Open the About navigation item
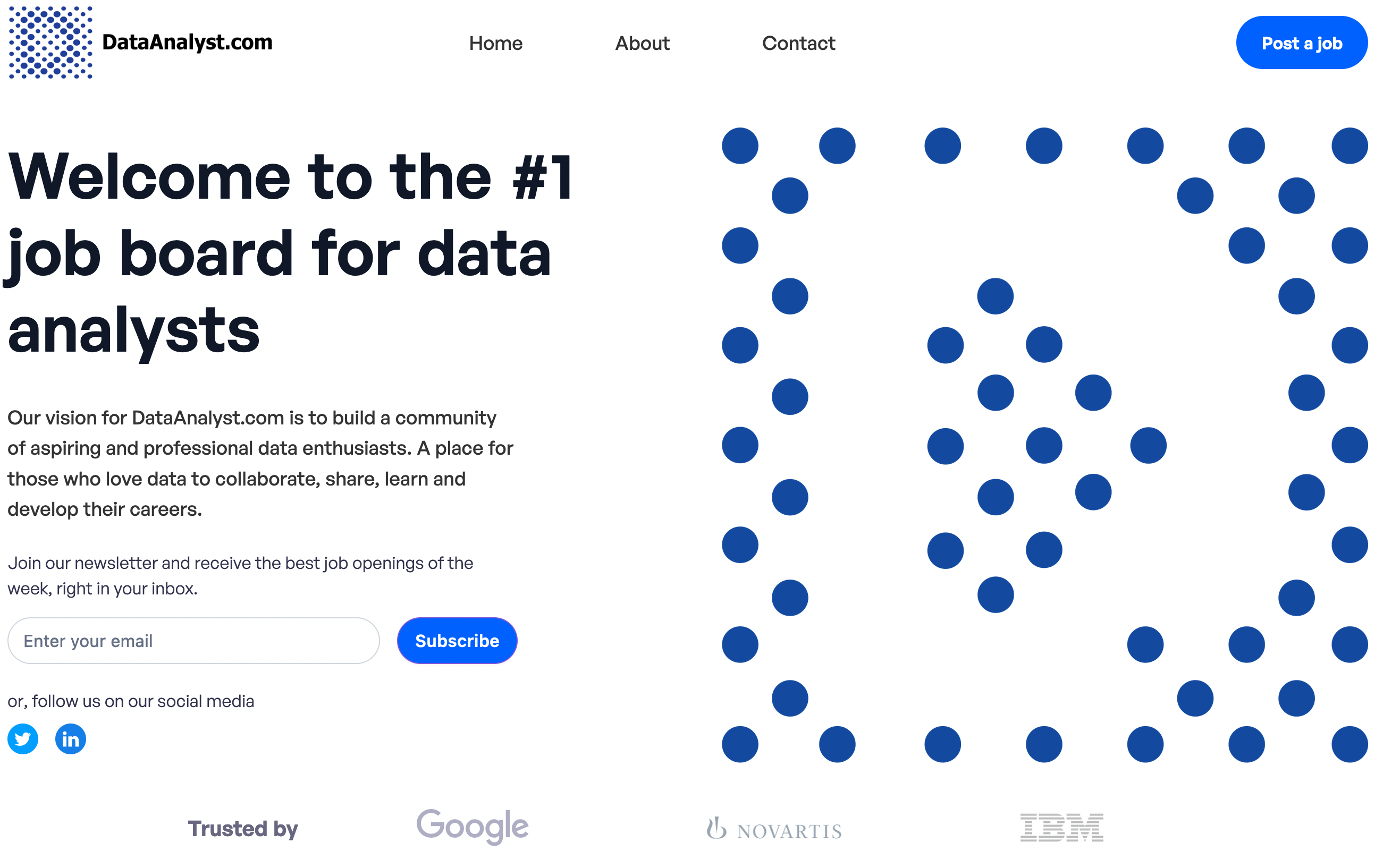1400x868 pixels. pos(642,43)
